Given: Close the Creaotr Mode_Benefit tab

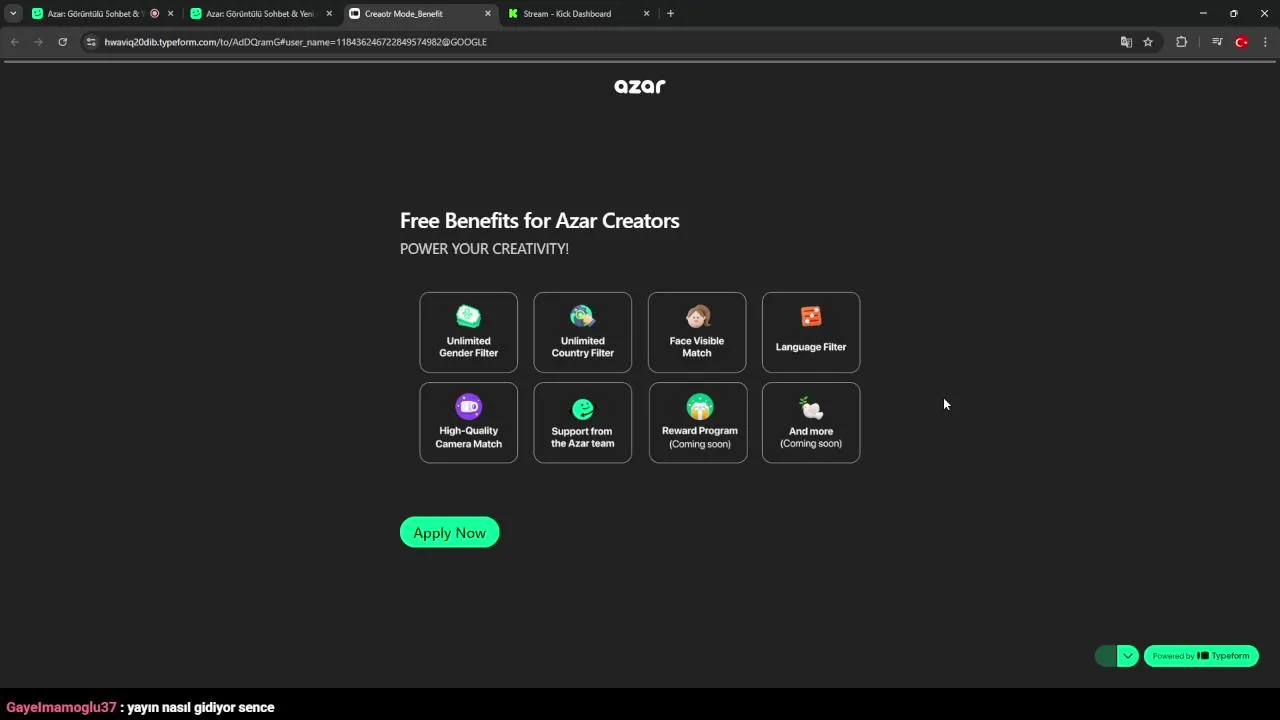Looking at the screenshot, I should click(488, 14).
